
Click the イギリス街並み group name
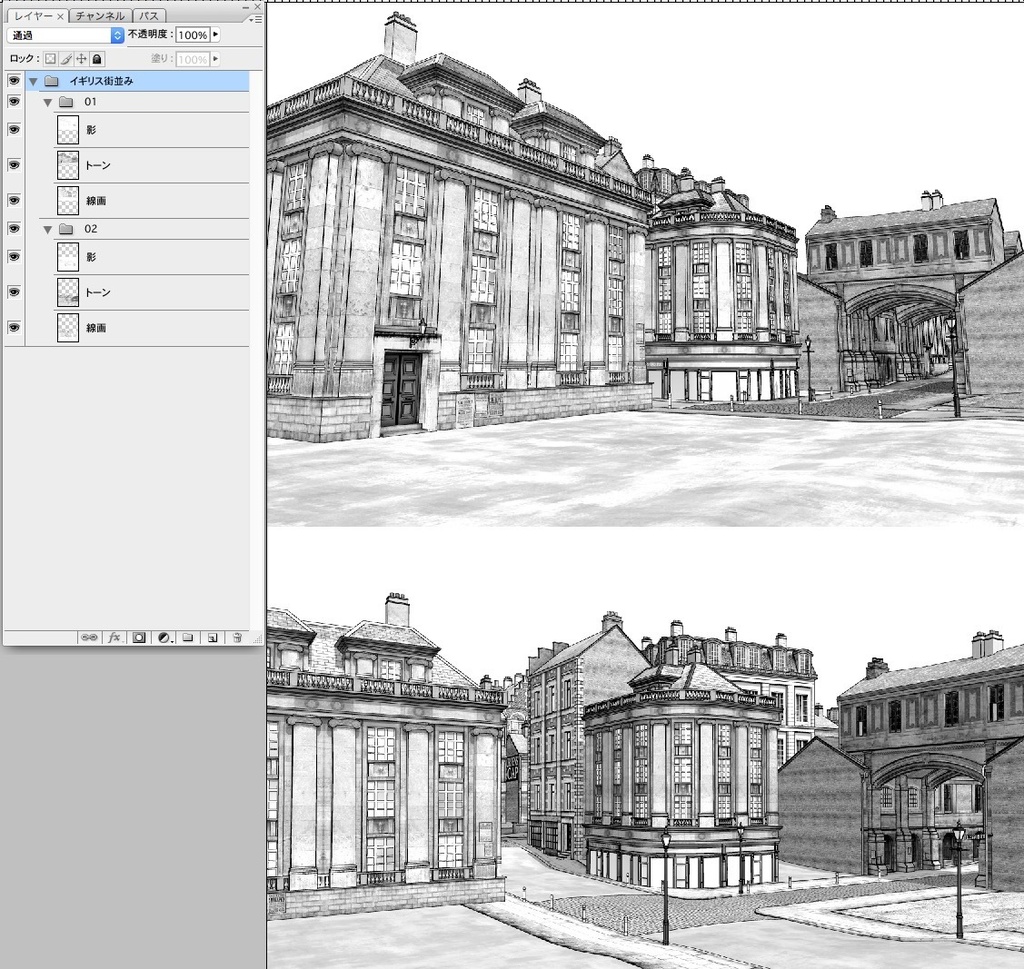(x=101, y=81)
